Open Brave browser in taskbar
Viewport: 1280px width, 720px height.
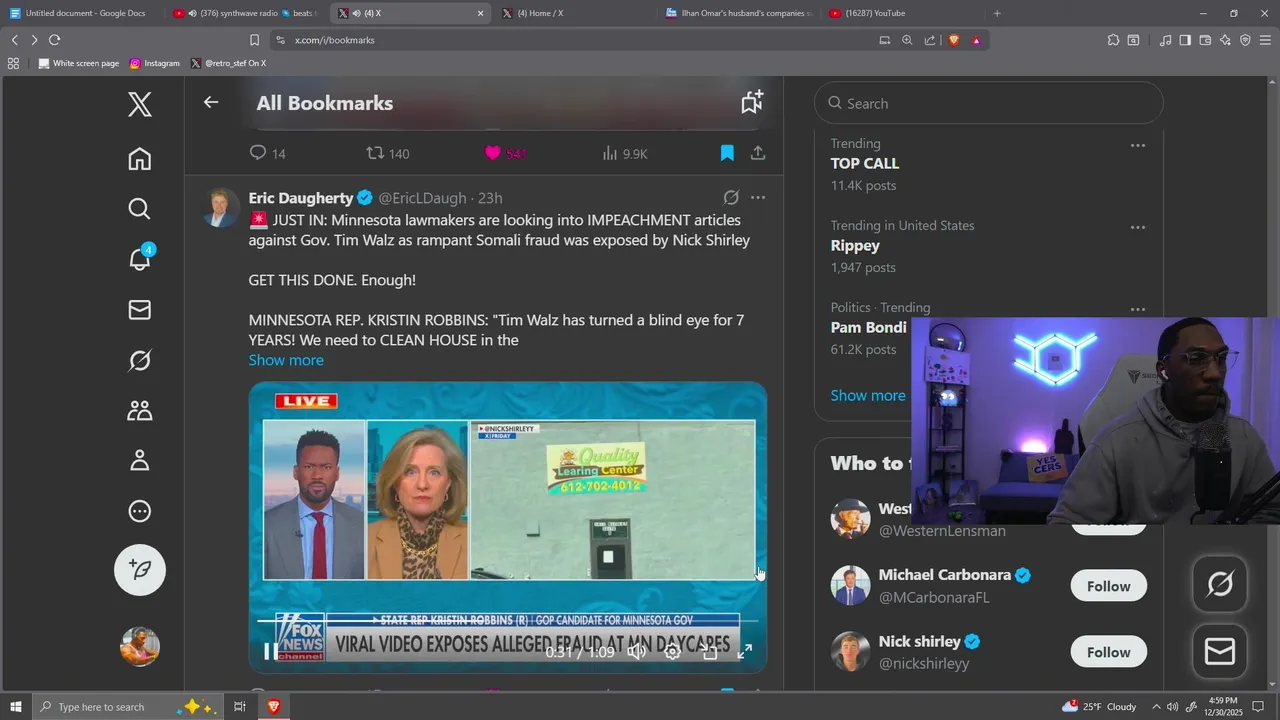tap(273, 707)
